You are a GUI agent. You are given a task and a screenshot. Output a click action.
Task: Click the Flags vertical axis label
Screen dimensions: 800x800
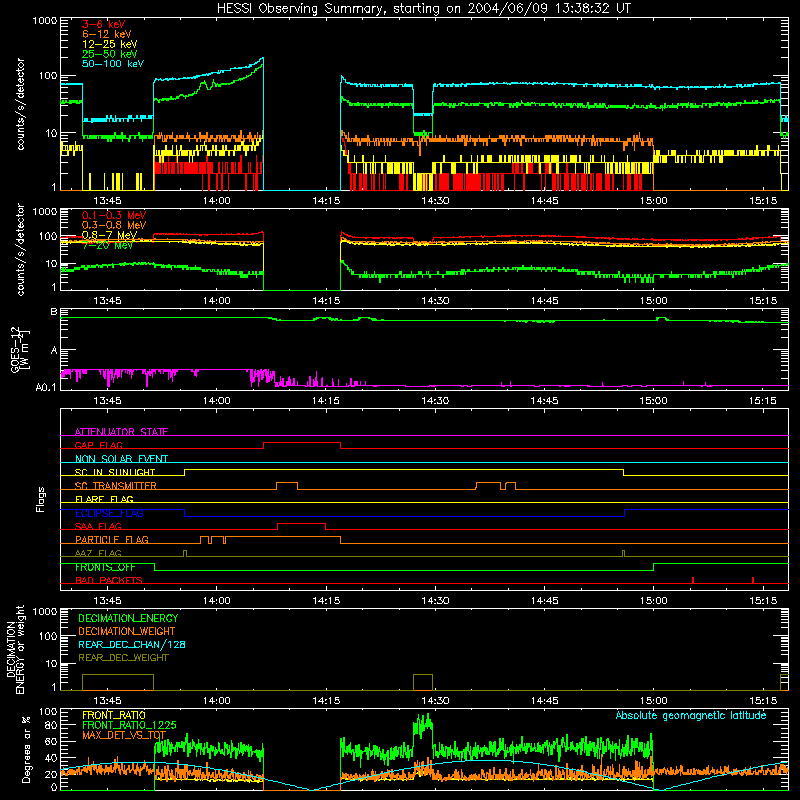(x=40, y=499)
